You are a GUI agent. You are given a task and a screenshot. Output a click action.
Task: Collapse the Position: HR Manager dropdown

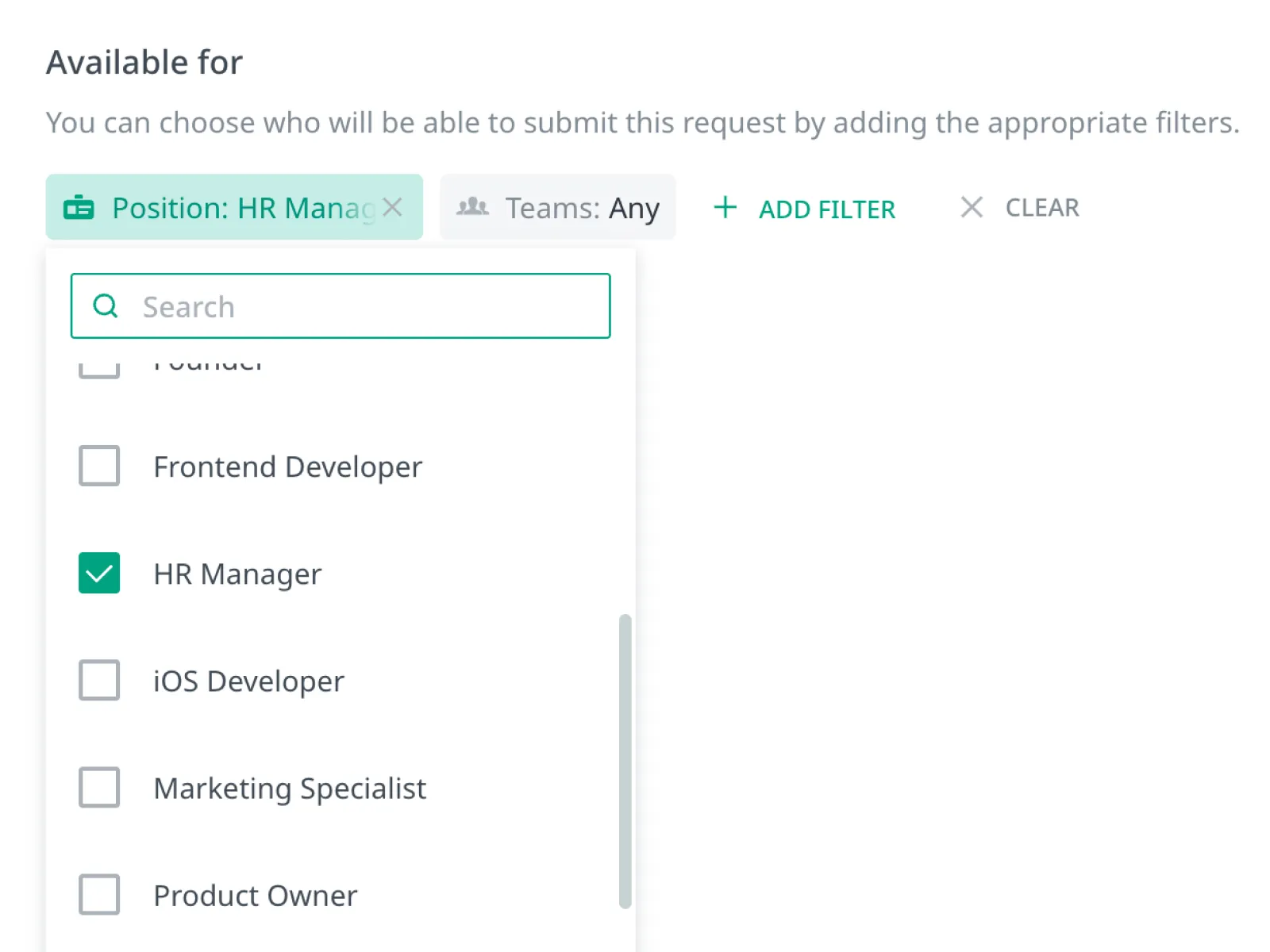coord(234,207)
